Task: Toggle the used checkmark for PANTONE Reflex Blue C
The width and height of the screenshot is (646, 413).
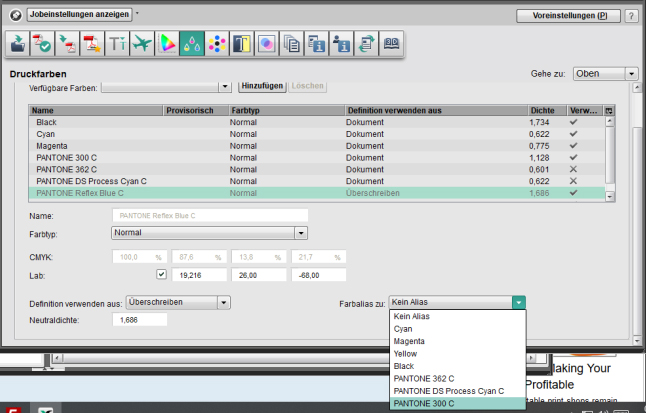Action: pos(573,192)
